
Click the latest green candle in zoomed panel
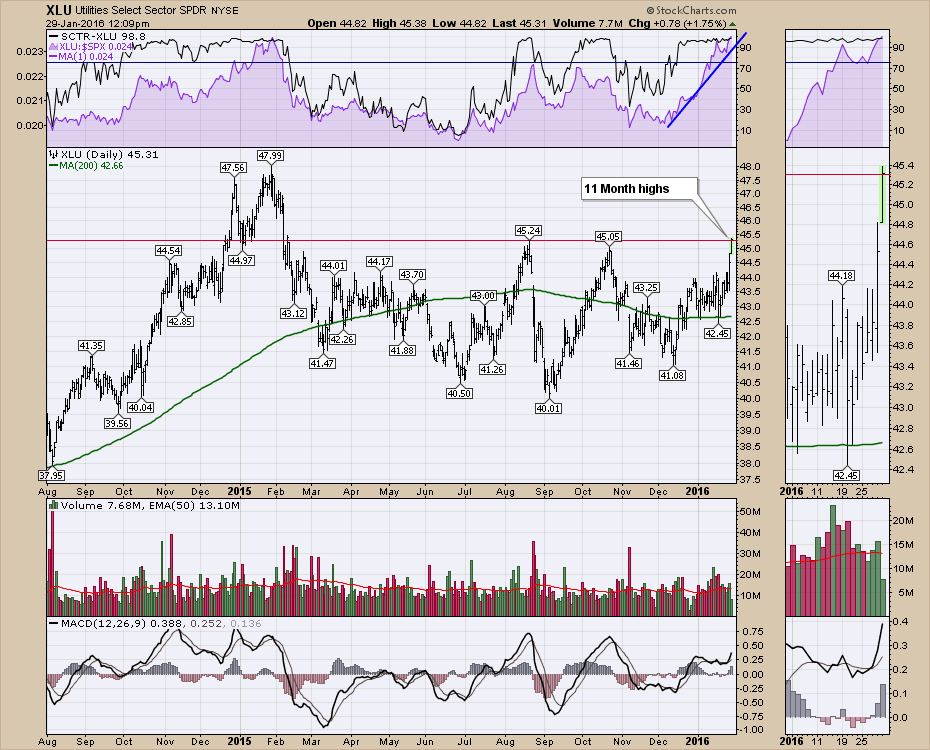tap(882, 194)
